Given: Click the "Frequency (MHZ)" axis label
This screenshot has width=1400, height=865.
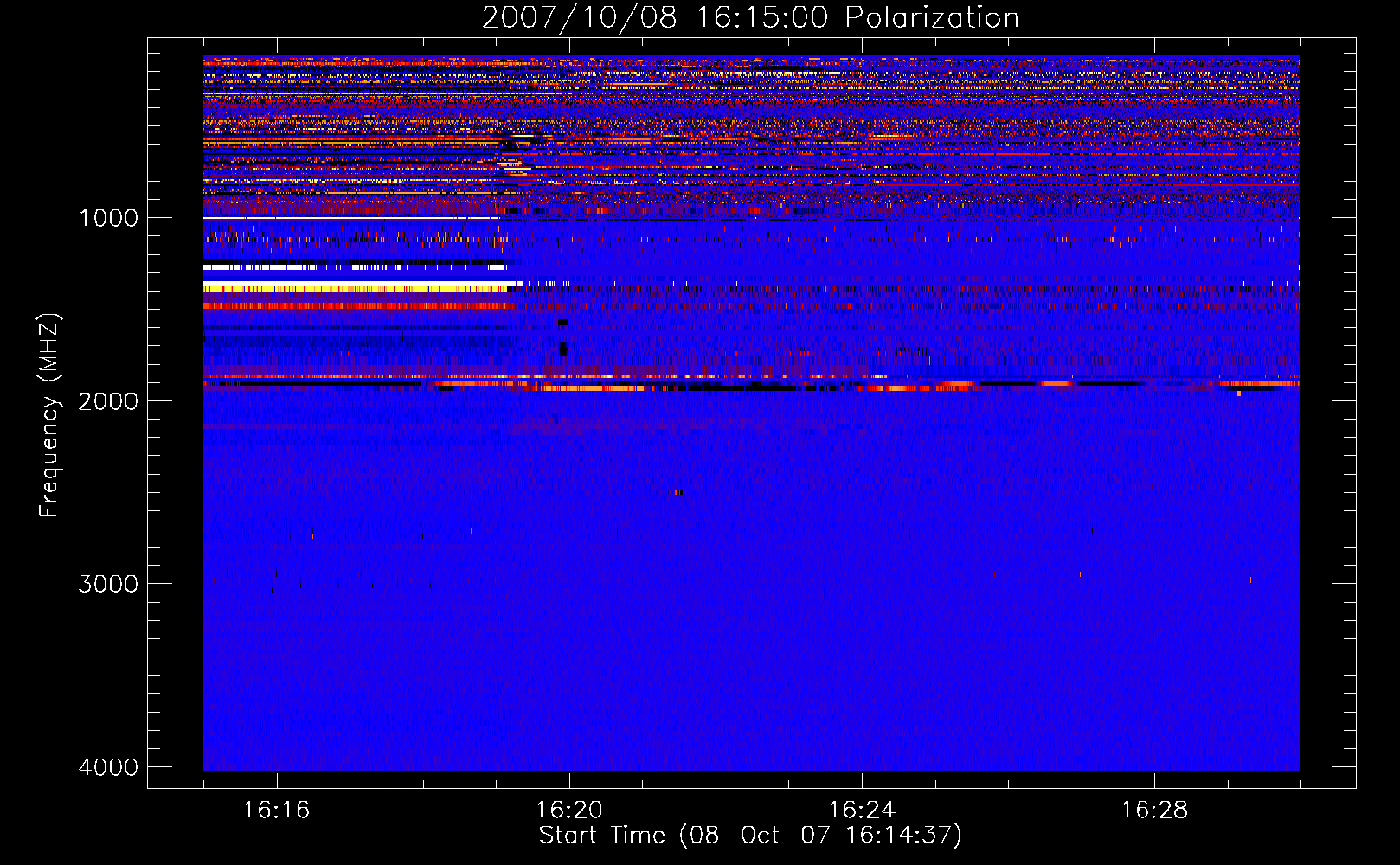Looking at the screenshot, I should point(50,415).
